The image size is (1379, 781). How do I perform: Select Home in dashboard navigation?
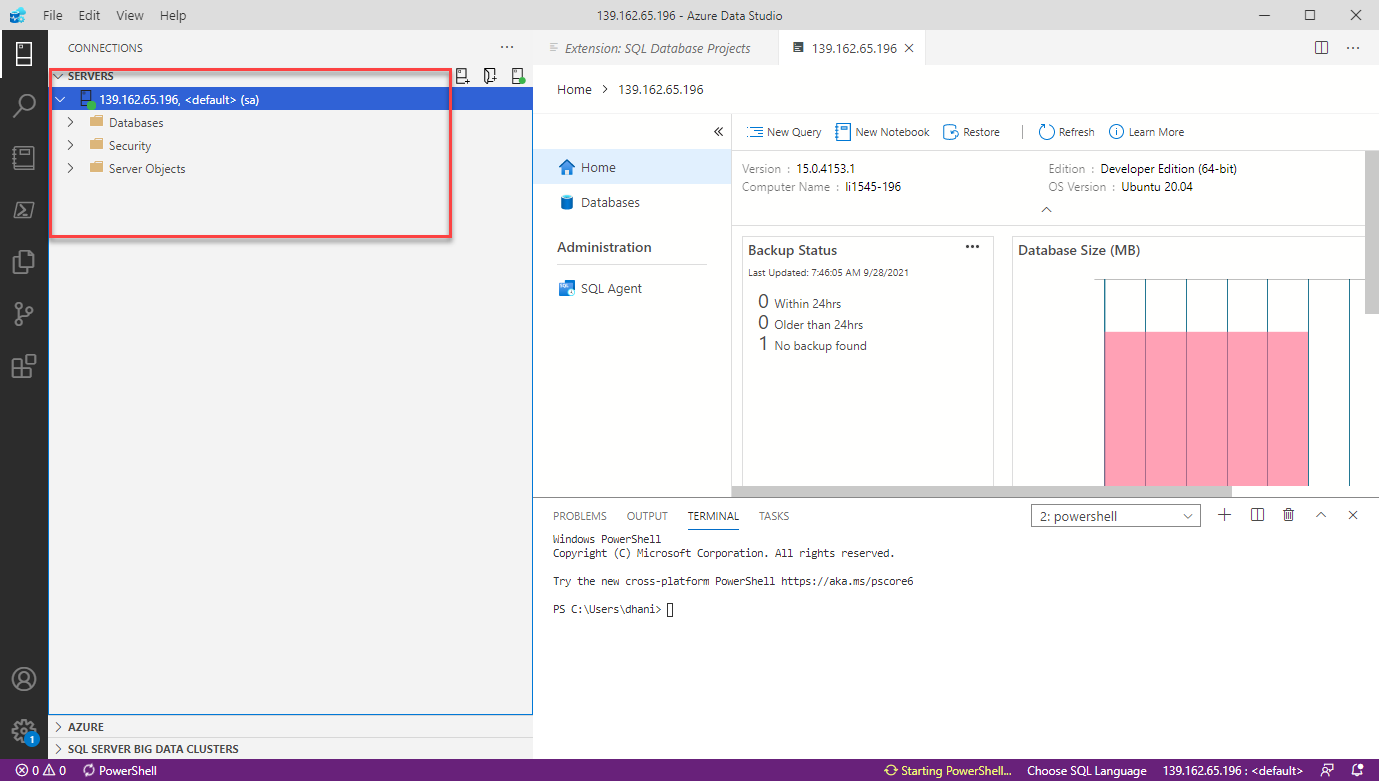pos(633,167)
